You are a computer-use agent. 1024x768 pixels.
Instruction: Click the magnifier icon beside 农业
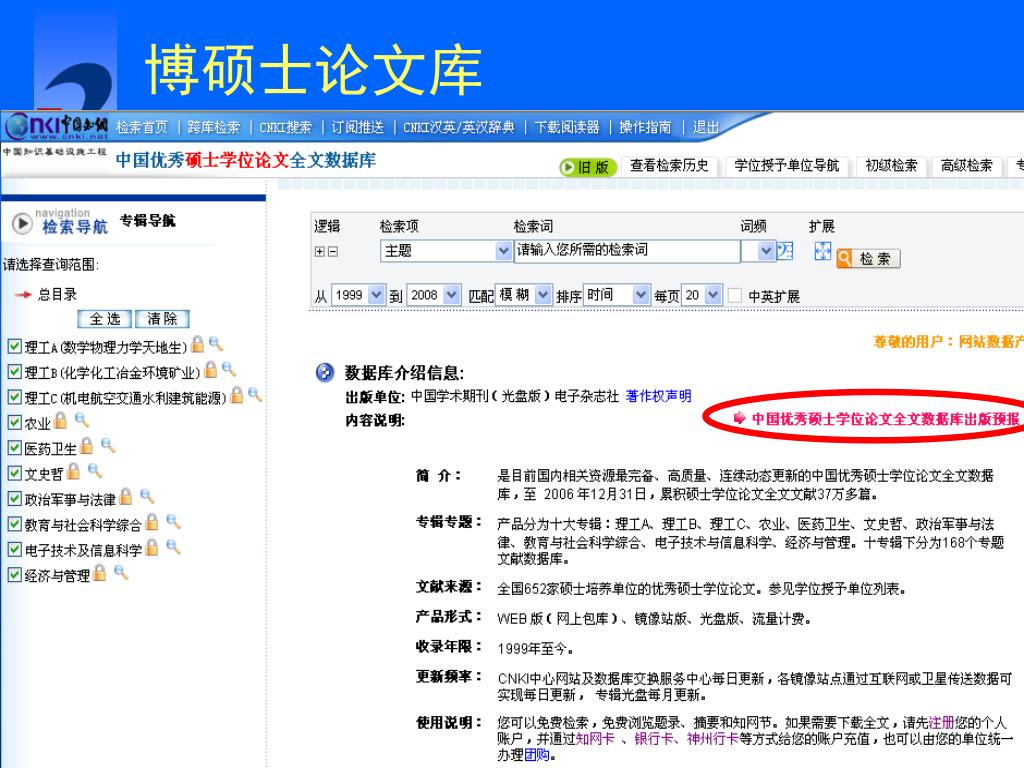tap(82, 420)
